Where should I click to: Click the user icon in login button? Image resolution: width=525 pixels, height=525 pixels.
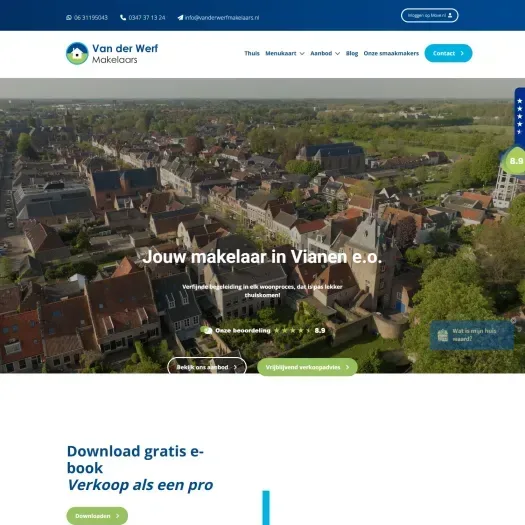click(x=450, y=15)
